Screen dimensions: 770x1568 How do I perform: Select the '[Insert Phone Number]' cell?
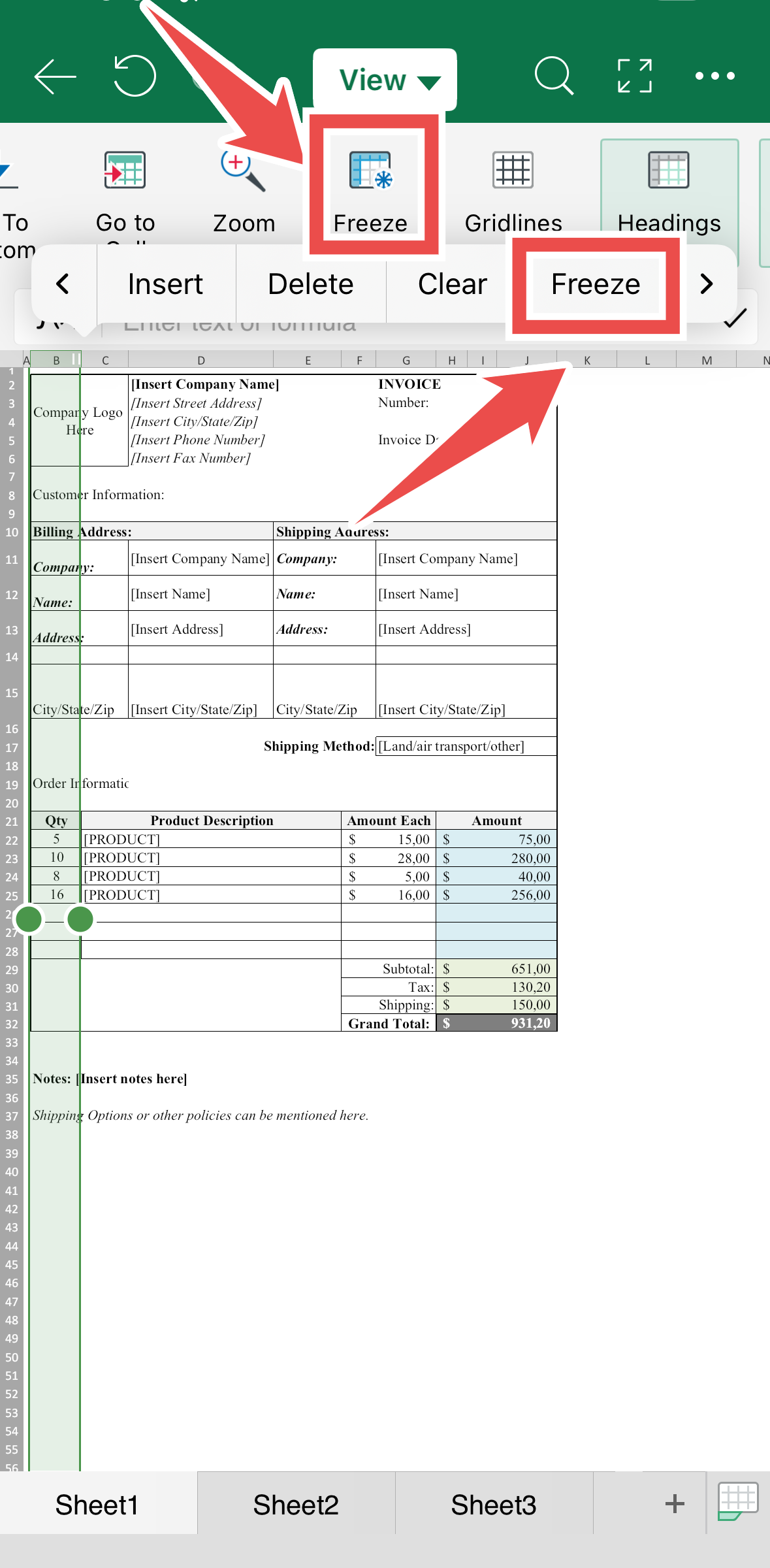(198, 440)
